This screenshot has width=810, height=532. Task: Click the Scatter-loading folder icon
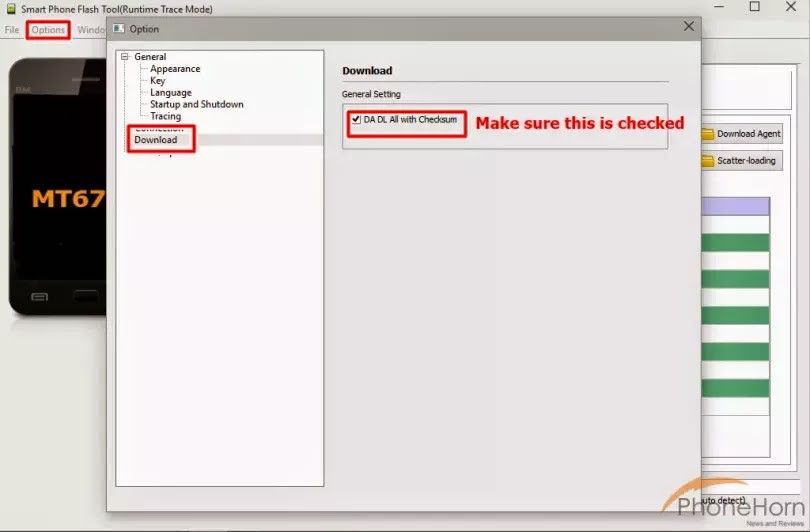(x=707, y=161)
